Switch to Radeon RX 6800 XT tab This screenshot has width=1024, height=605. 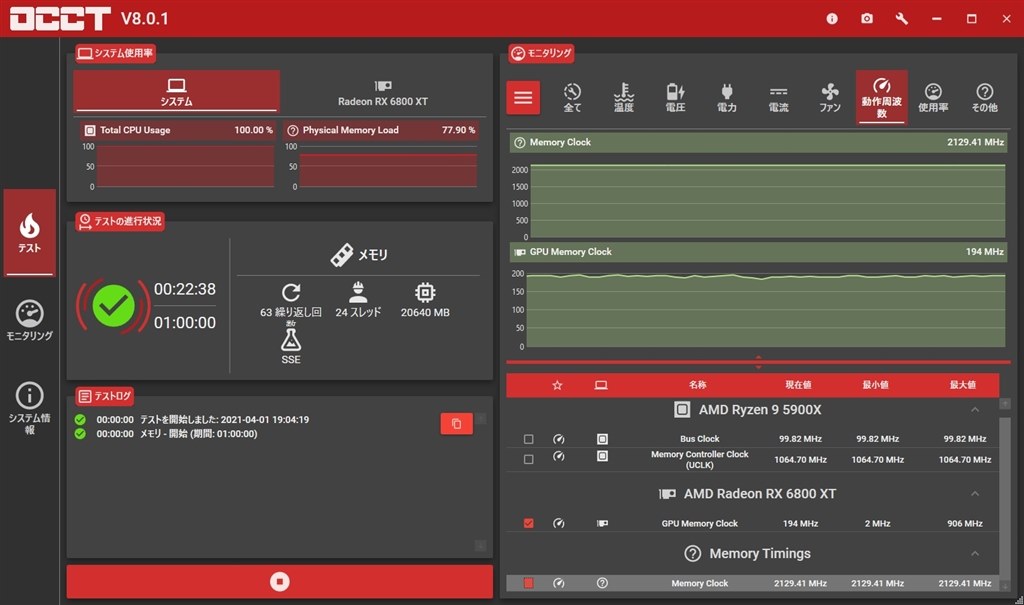pyautogui.click(x=383, y=93)
